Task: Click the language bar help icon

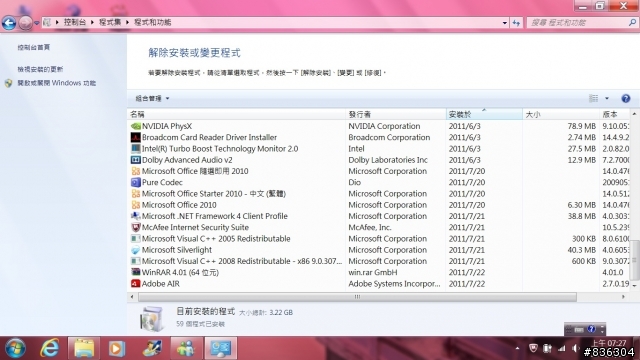Action: (x=591, y=329)
